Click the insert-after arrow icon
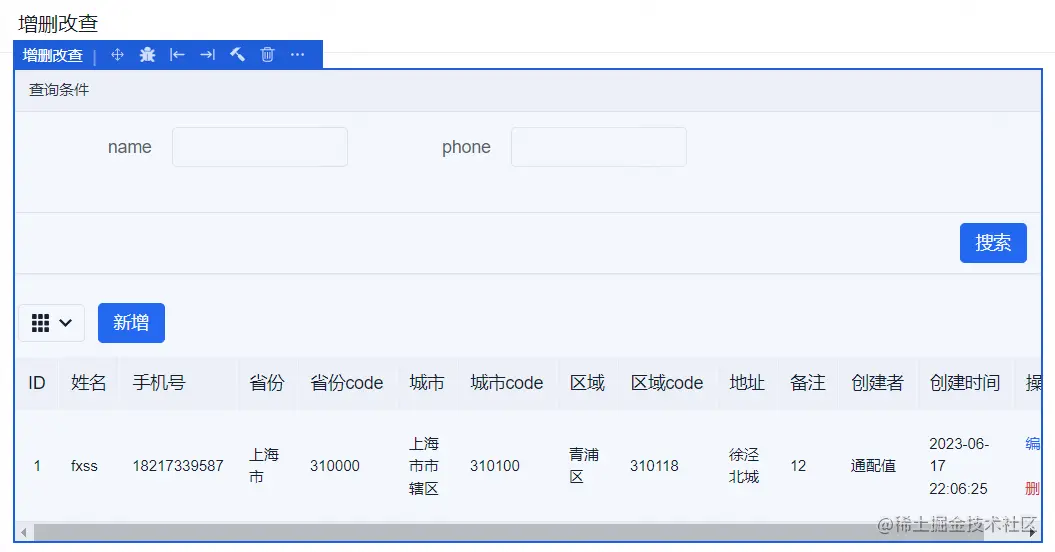The height and width of the screenshot is (552, 1055). click(x=207, y=55)
